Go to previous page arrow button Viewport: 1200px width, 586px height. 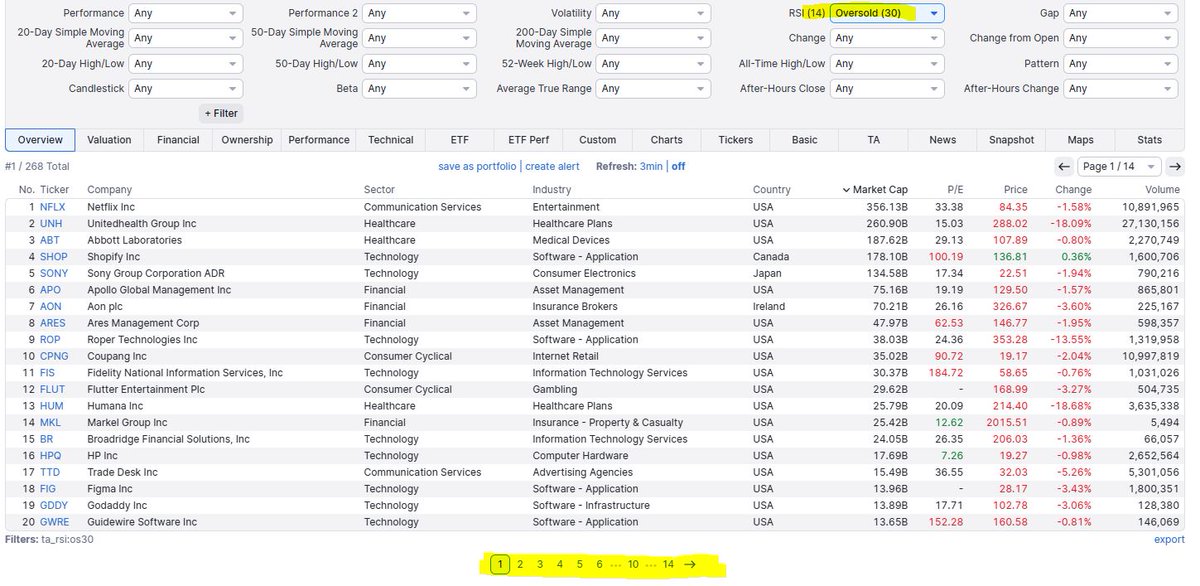coord(1064,167)
